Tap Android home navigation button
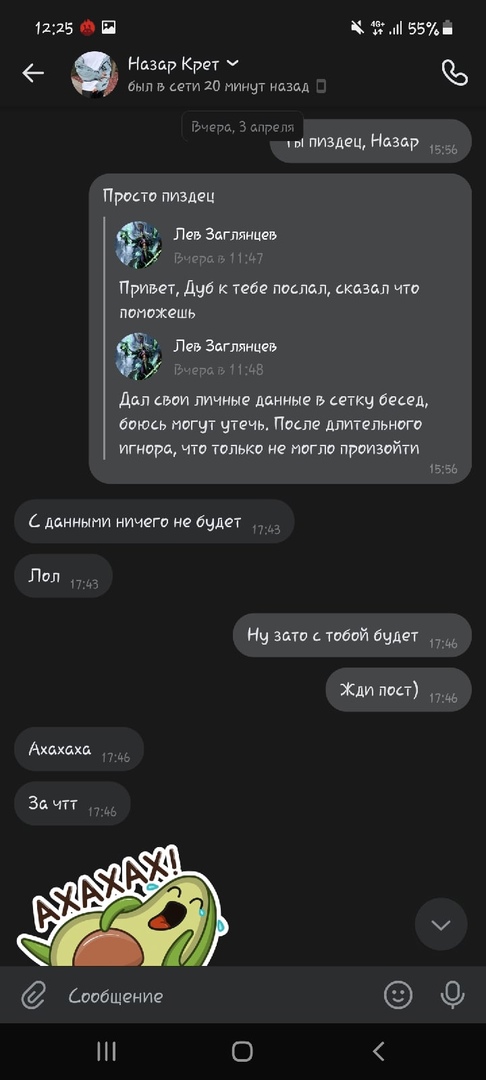This screenshot has width=486, height=1080. [x=242, y=1051]
